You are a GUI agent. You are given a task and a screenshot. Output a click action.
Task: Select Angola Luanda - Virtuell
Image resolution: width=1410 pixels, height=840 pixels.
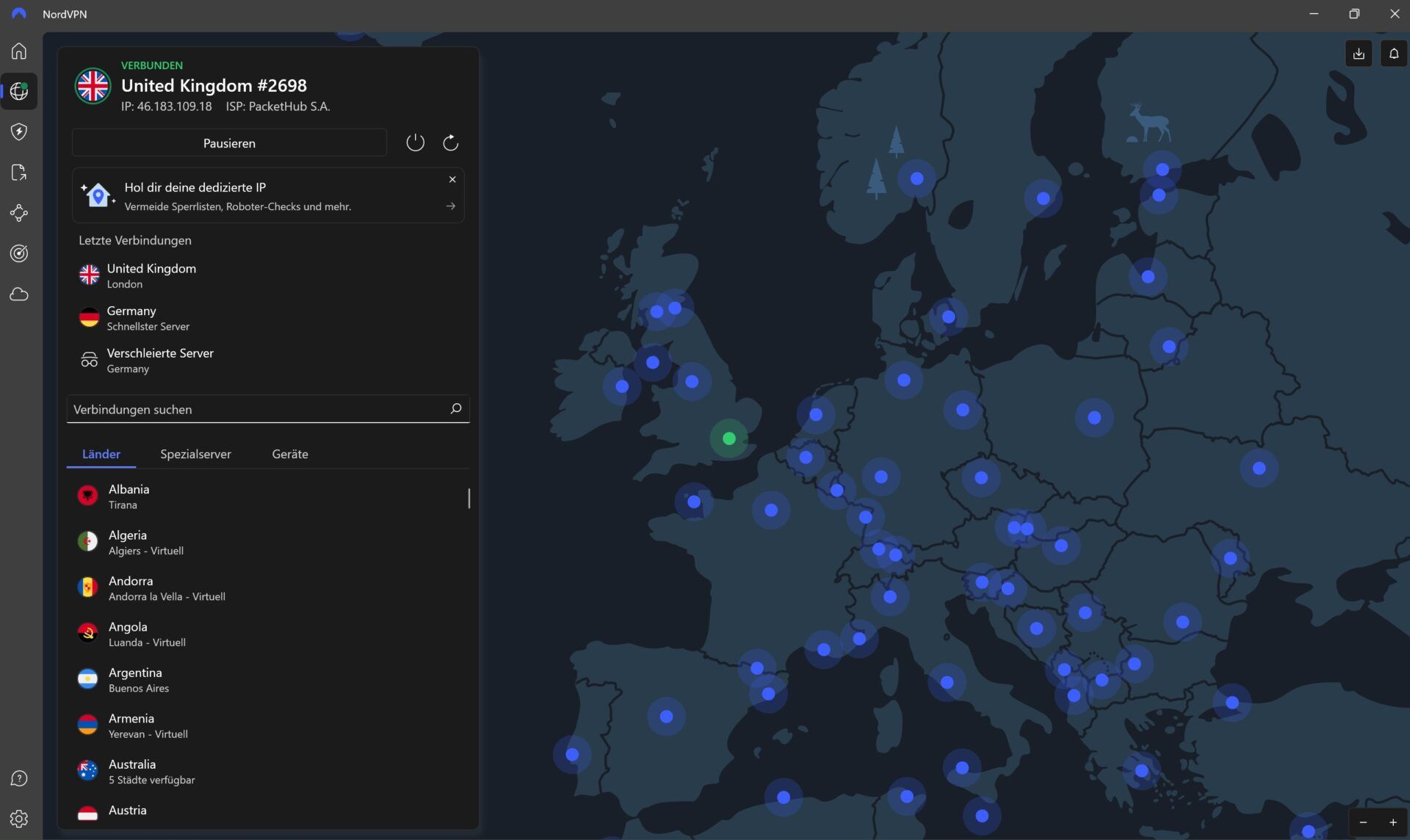pos(268,634)
